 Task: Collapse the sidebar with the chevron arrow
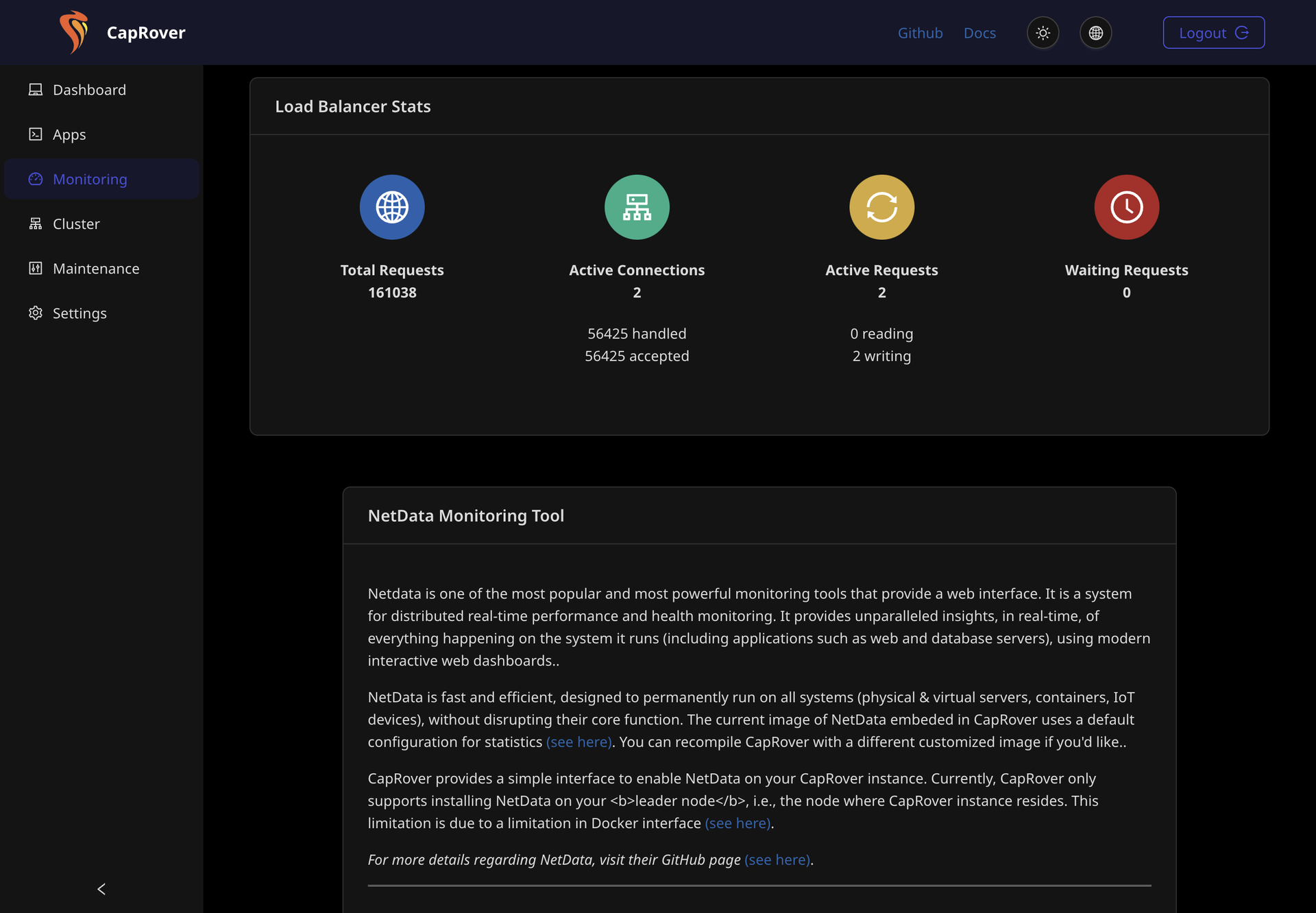click(x=101, y=889)
